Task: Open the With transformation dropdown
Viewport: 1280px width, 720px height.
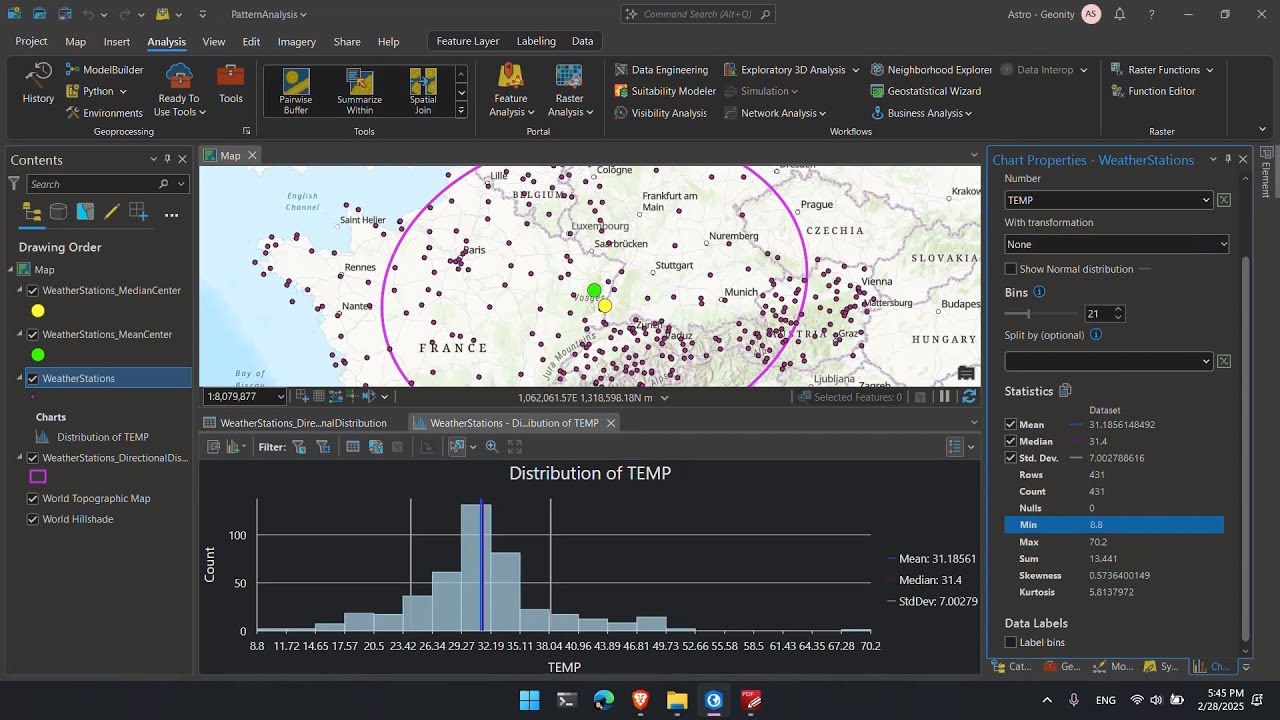Action: coord(1117,244)
